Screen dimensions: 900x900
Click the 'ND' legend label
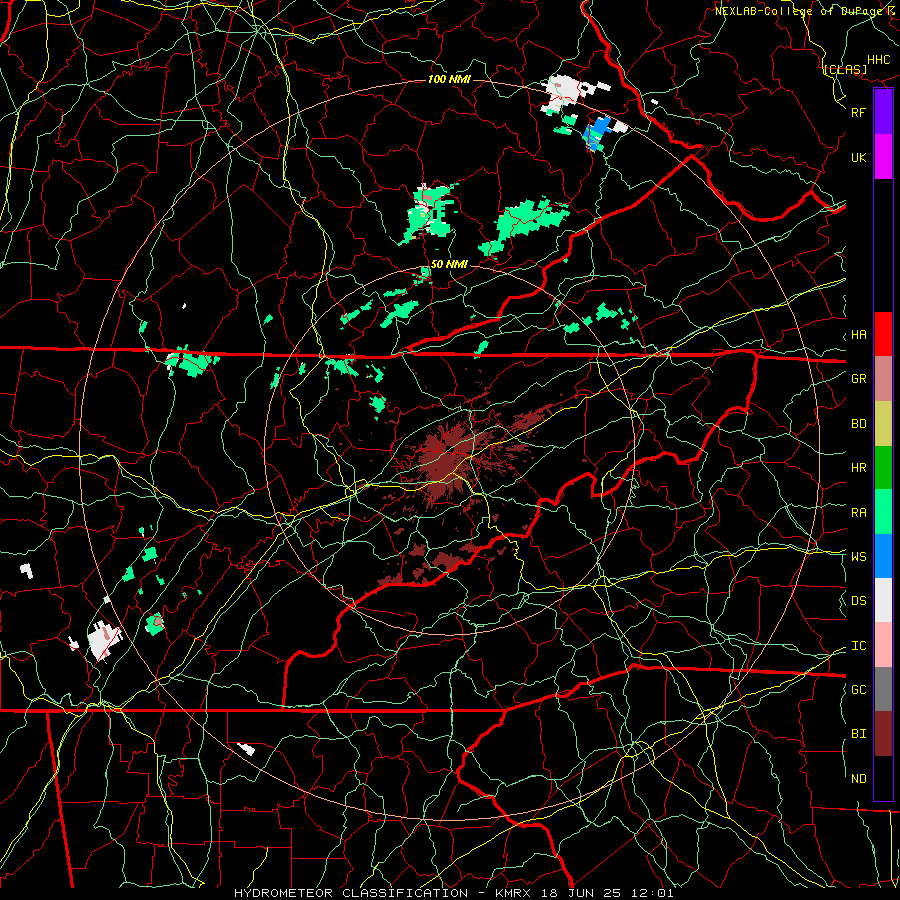click(x=858, y=779)
